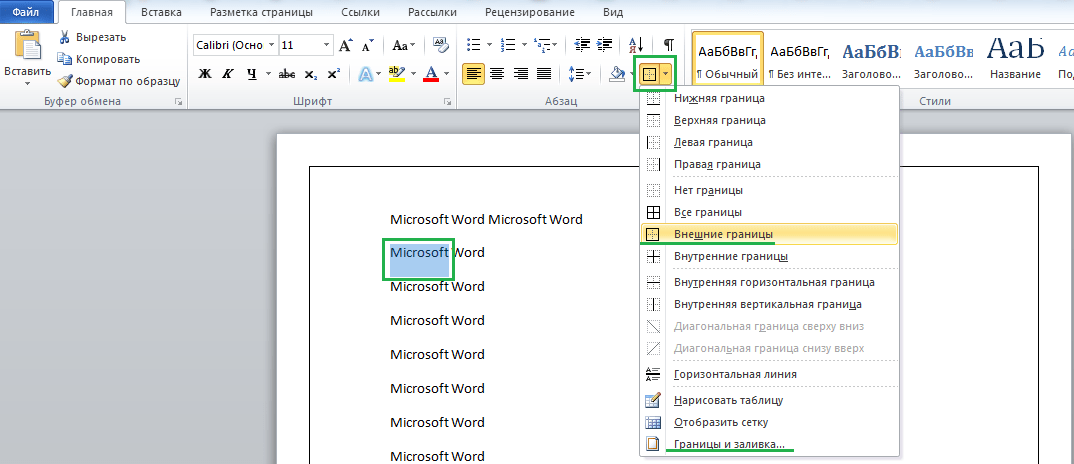Image resolution: width=1074 pixels, height=464 pixels.
Task: Select Все границы menu item
Action: point(769,212)
